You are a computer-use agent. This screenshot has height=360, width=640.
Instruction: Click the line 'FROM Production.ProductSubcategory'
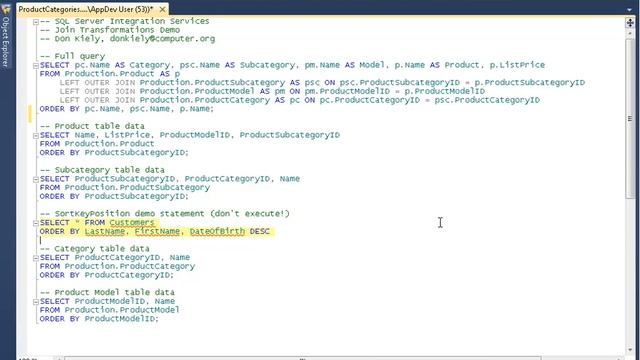coord(124,188)
